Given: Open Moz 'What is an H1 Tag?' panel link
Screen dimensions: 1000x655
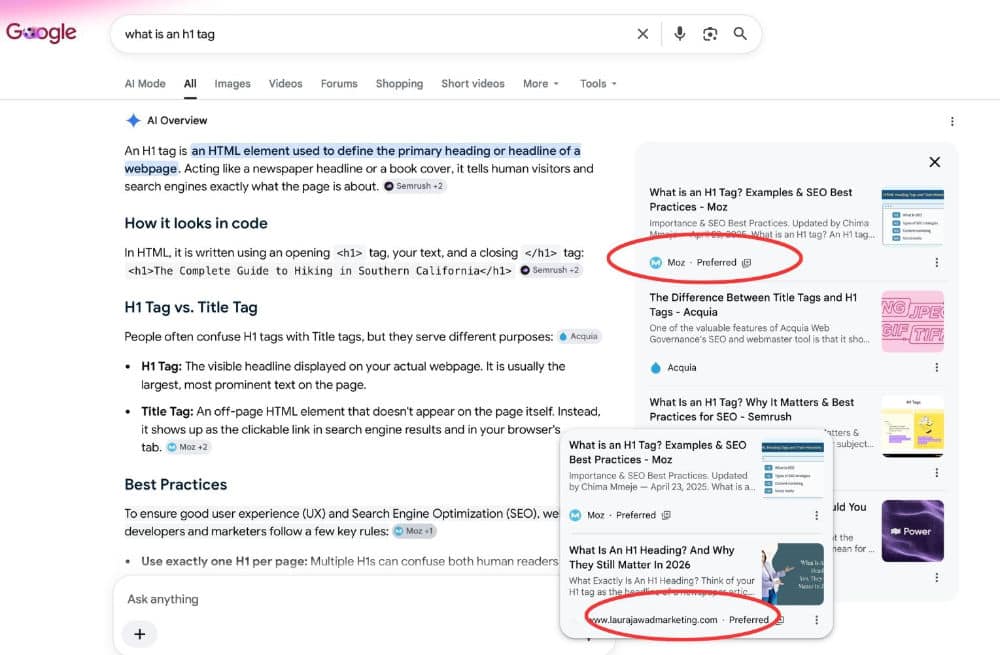Looking at the screenshot, I should pyautogui.click(x=751, y=200).
